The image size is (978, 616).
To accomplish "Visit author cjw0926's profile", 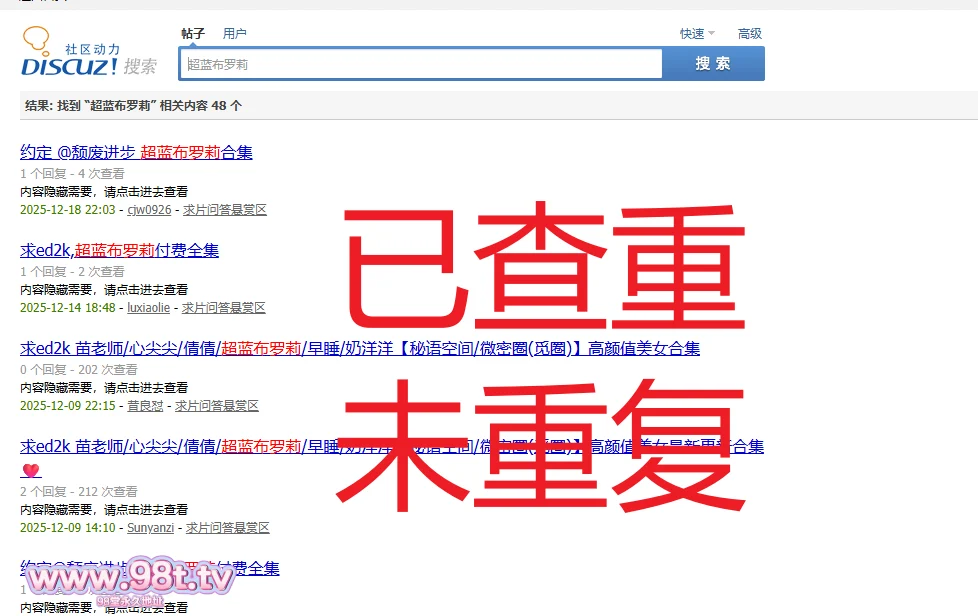I will point(149,210).
